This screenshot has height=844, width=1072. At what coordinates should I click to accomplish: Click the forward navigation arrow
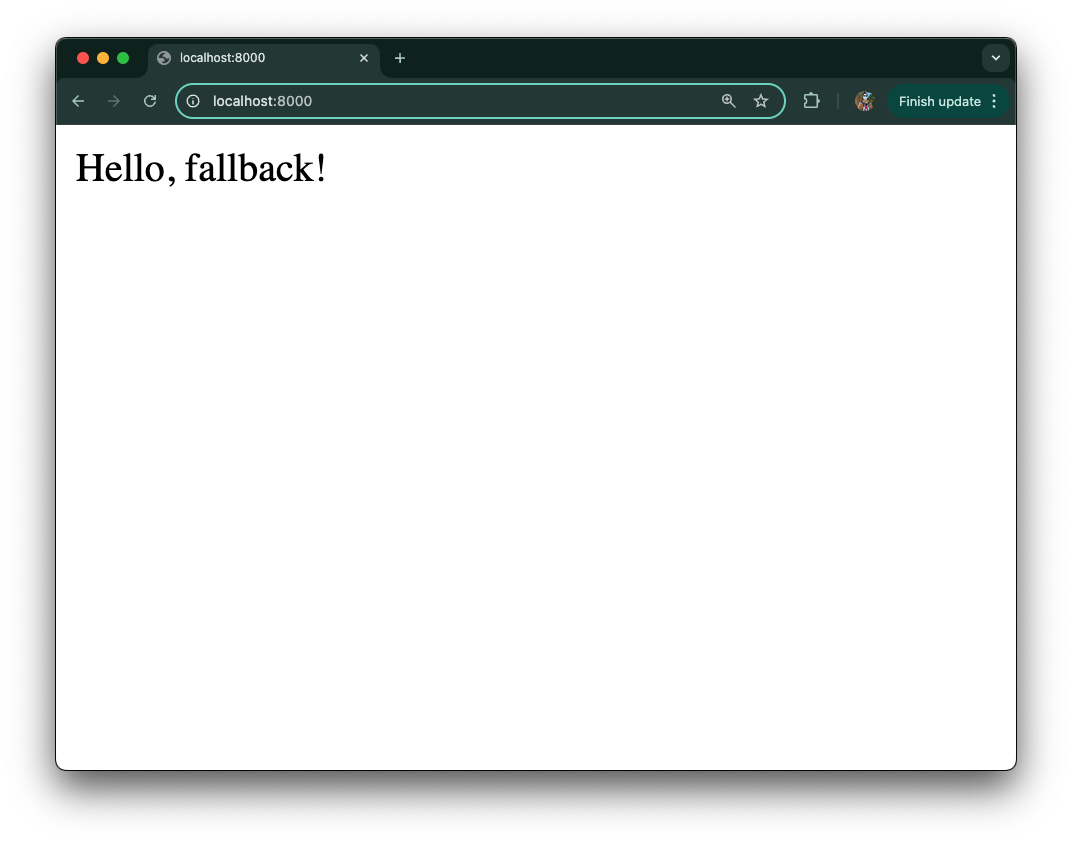point(114,101)
